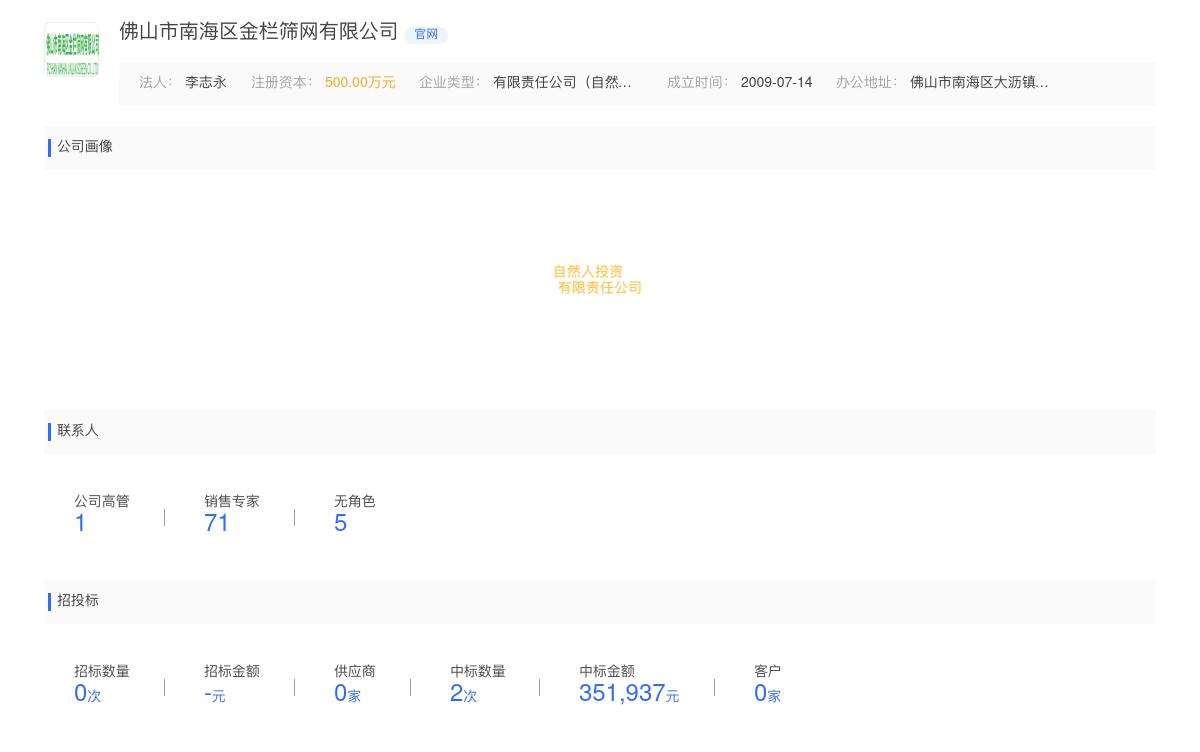Click the 销售专家 label

point(232,502)
